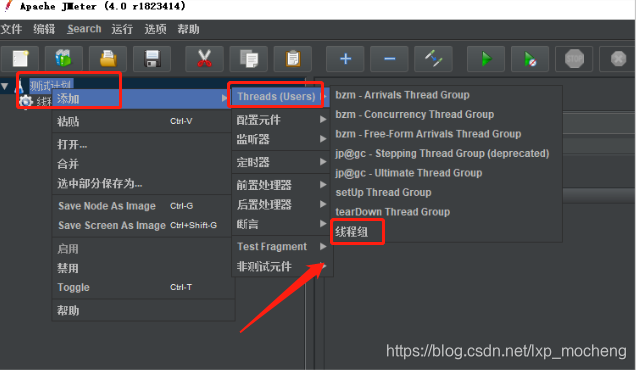
Task: Add setUp Thread Group
Action: [446, 192]
